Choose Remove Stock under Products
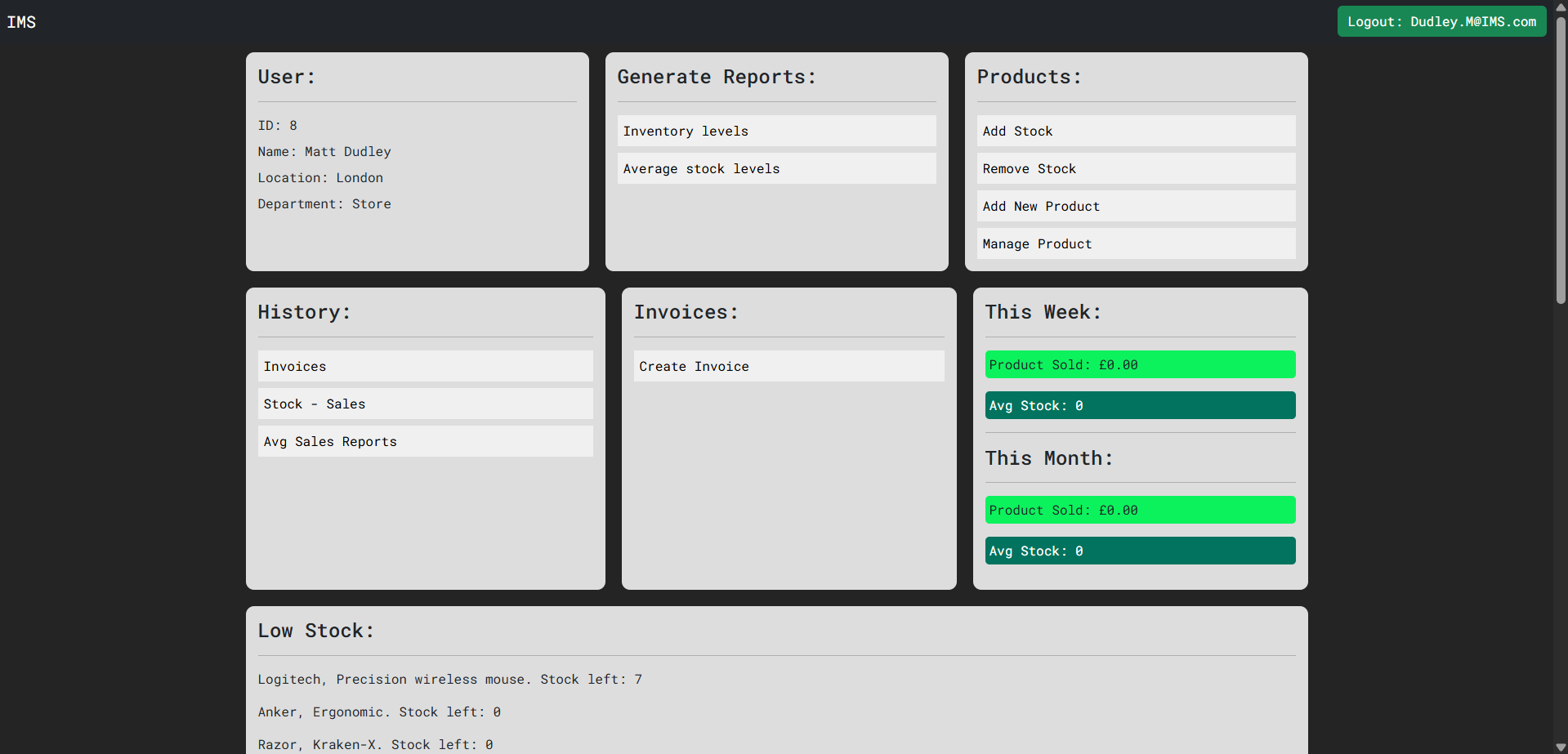 (1136, 168)
